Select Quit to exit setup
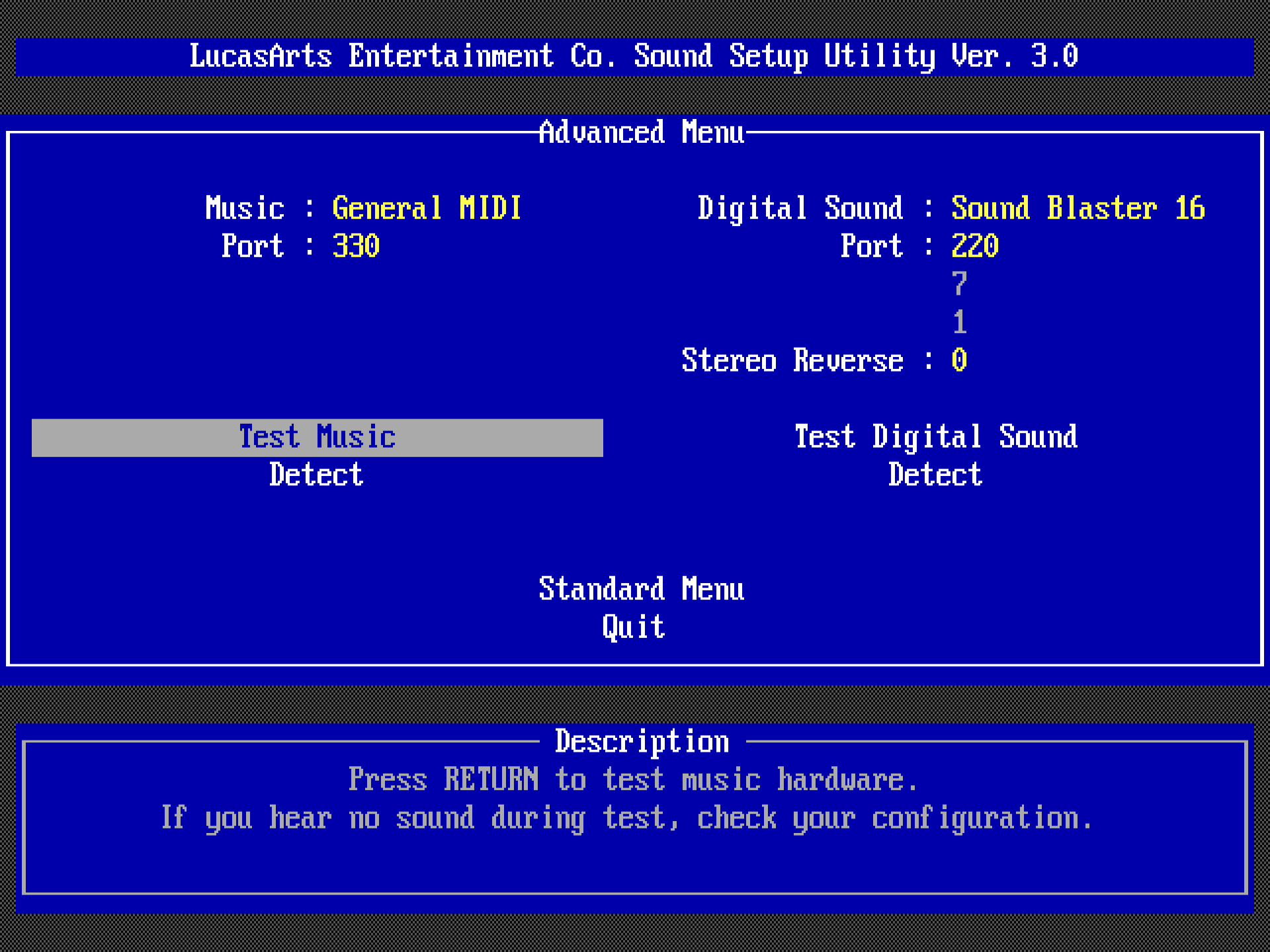This screenshot has height=952, width=1270. coord(633,627)
